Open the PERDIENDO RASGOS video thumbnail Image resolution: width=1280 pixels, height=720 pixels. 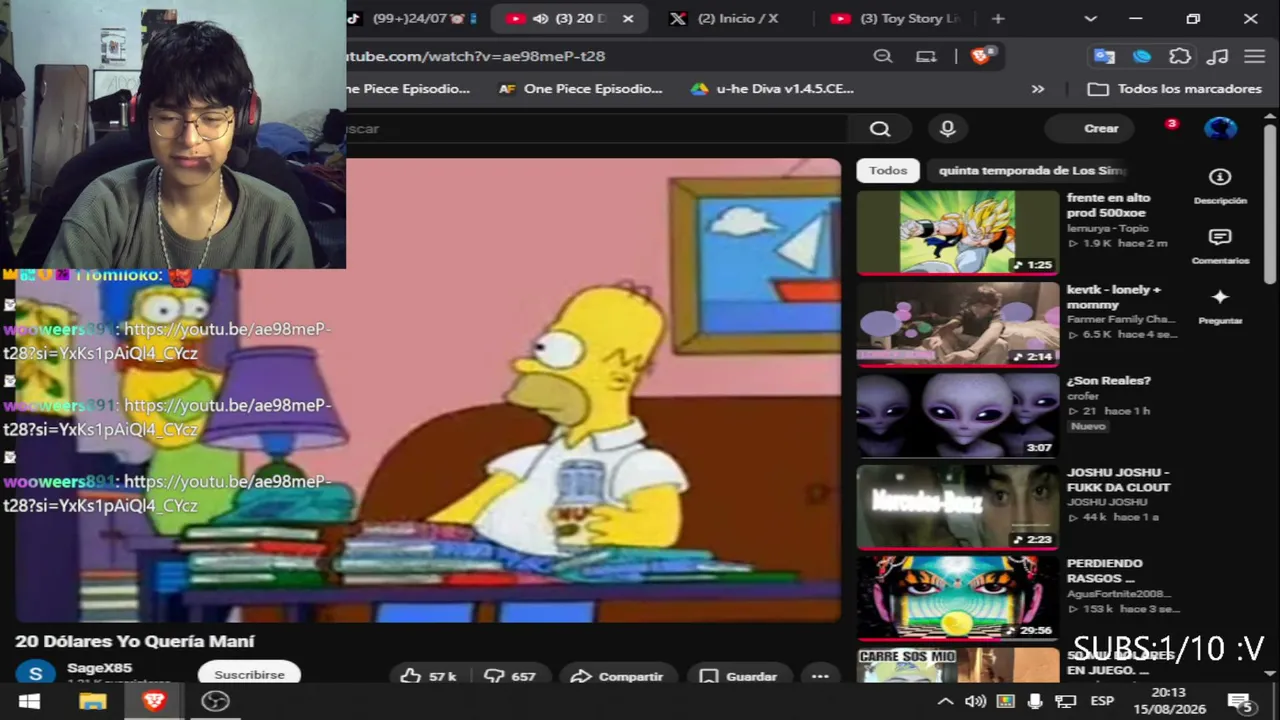click(x=958, y=598)
